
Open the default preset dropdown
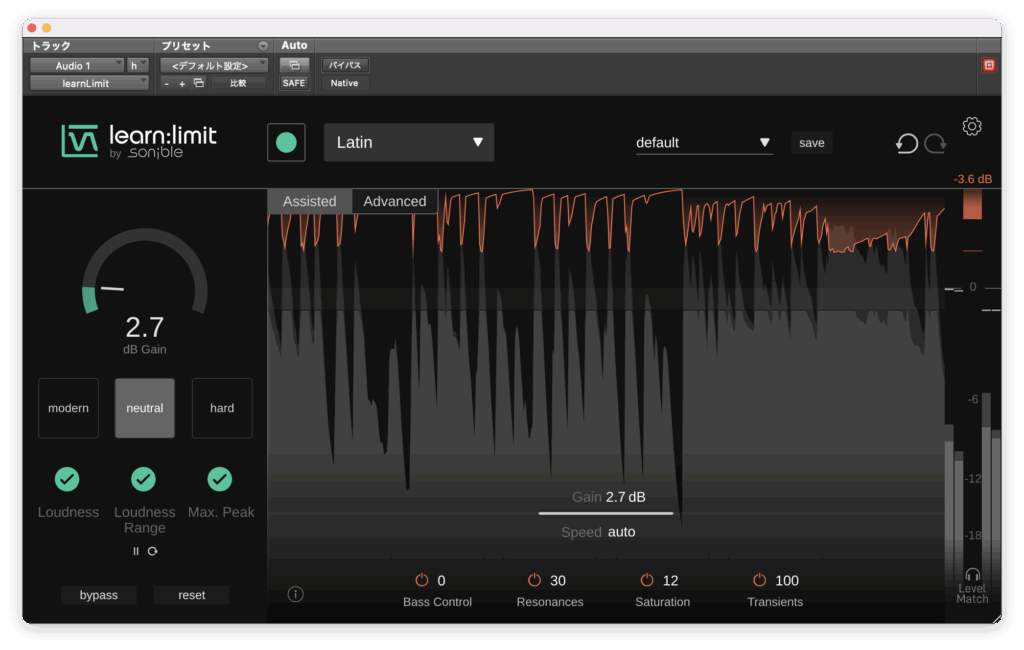point(704,143)
